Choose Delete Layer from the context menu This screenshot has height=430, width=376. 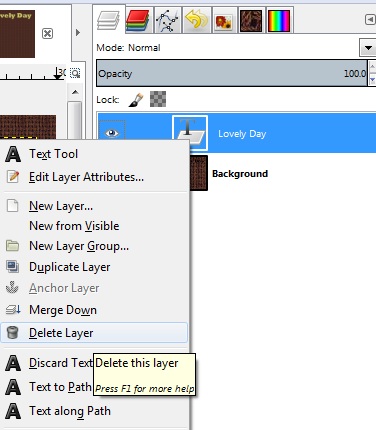[94, 333]
